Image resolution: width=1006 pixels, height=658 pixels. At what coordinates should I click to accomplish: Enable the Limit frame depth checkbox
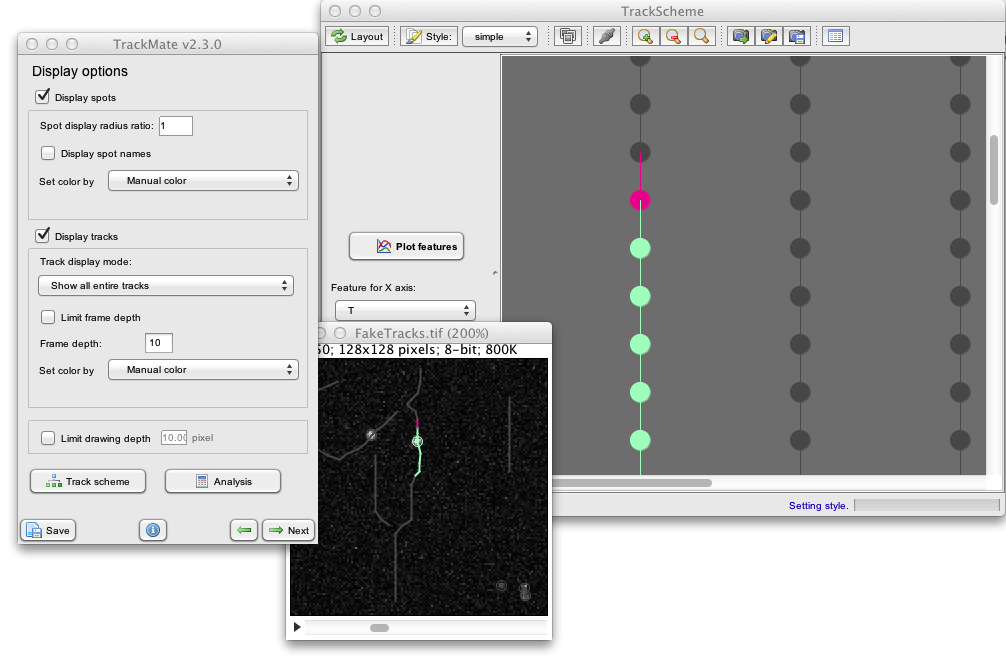pos(48,317)
